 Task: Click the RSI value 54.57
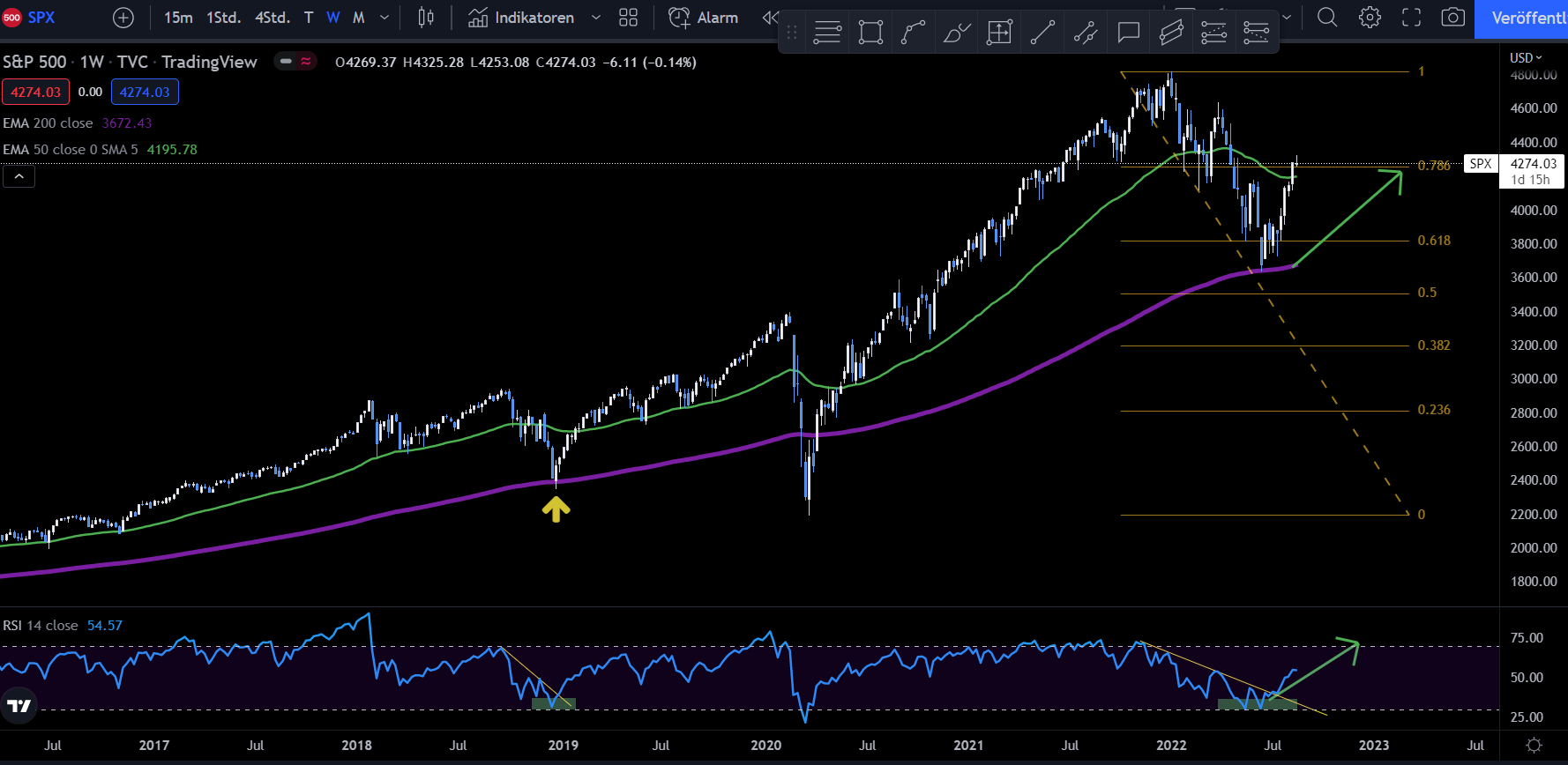coord(105,626)
